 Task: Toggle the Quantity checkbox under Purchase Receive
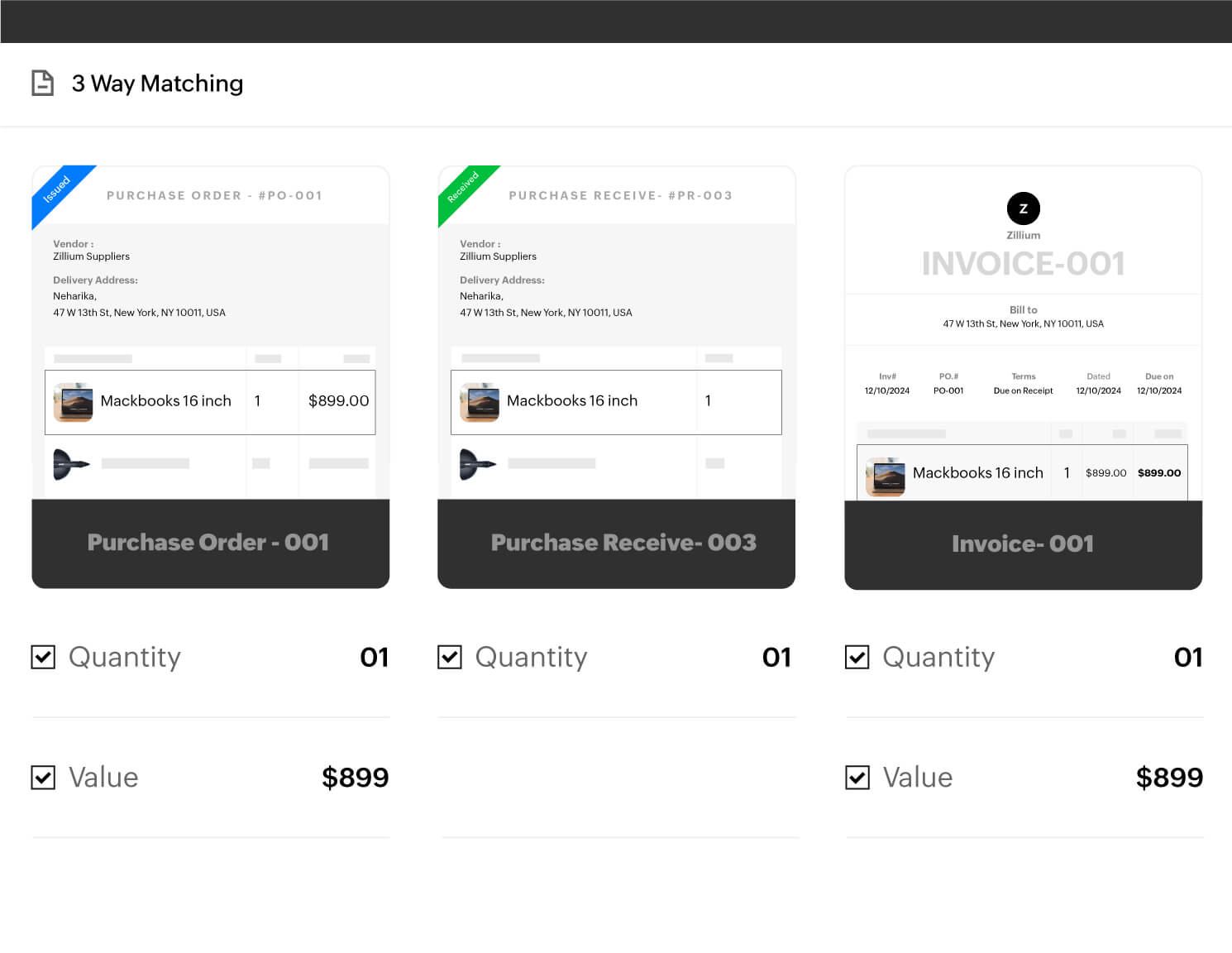coord(450,658)
